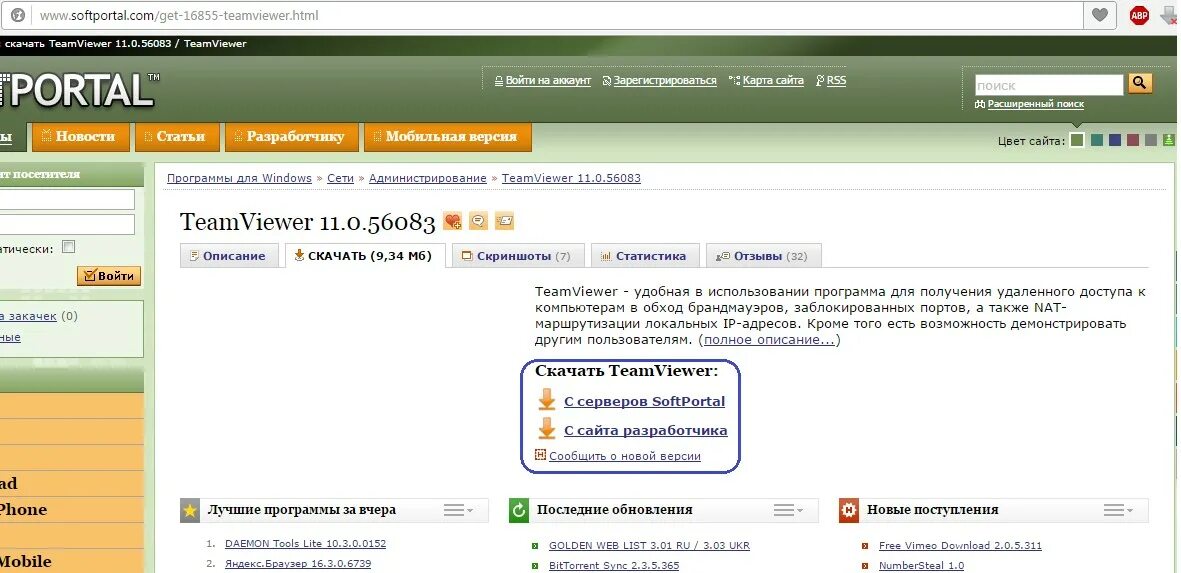Click the add-to-favorites heart icon beside TeamViewer title
Image resolution: width=1181 pixels, height=573 pixels.
tap(452, 221)
